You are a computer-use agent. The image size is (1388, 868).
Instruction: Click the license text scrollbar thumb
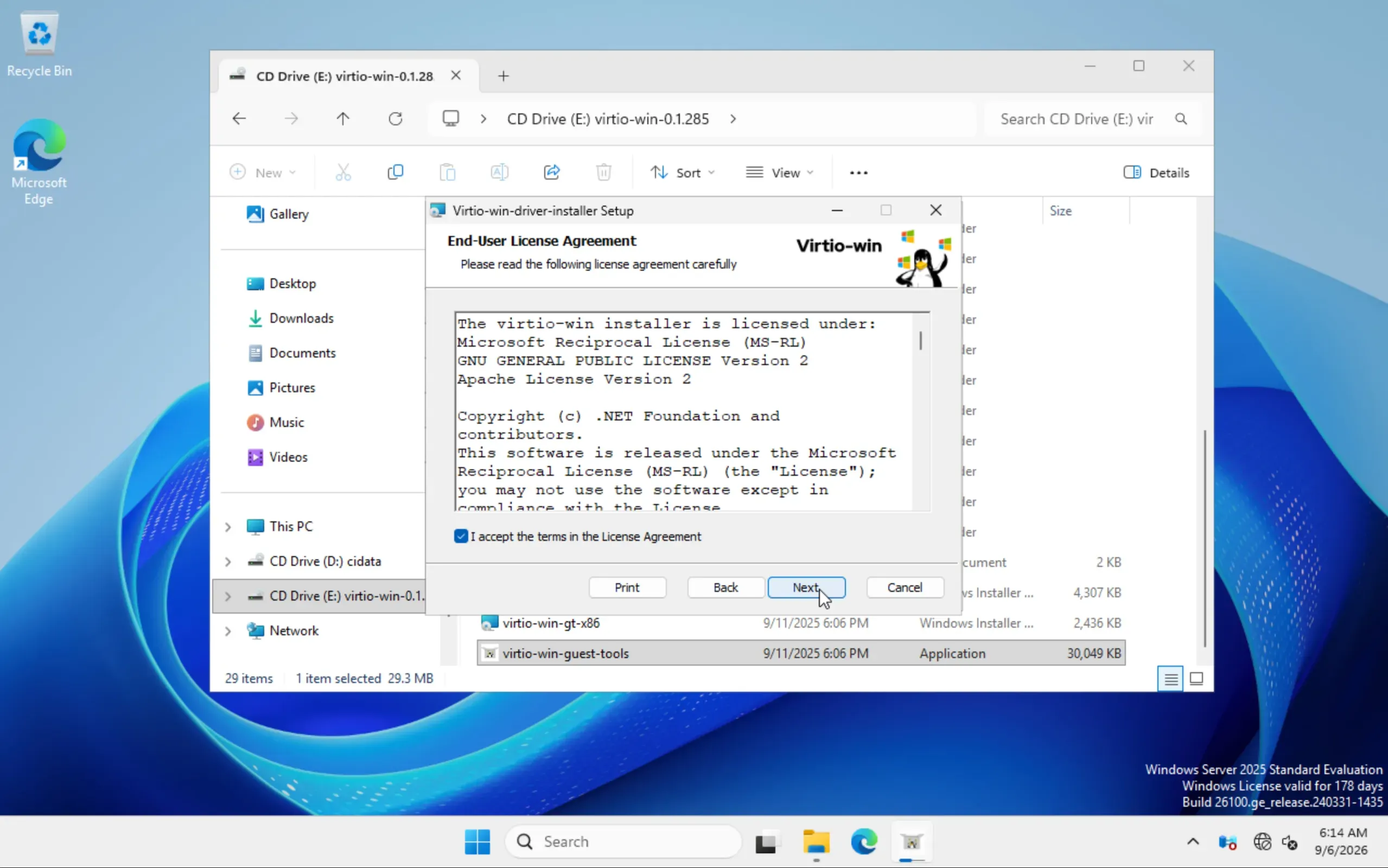pos(921,341)
